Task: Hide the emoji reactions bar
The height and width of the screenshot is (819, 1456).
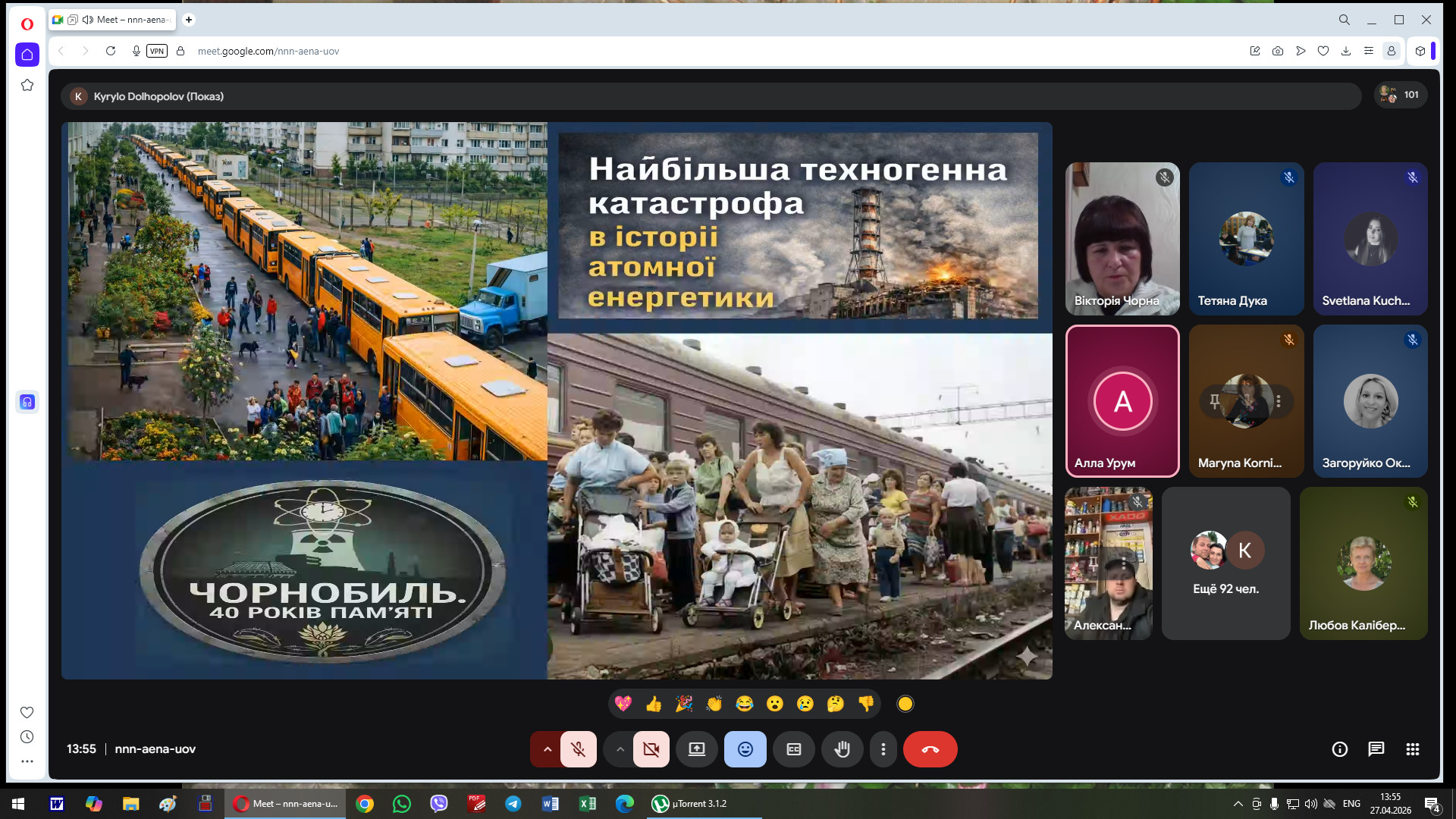Action: [745, 749]
